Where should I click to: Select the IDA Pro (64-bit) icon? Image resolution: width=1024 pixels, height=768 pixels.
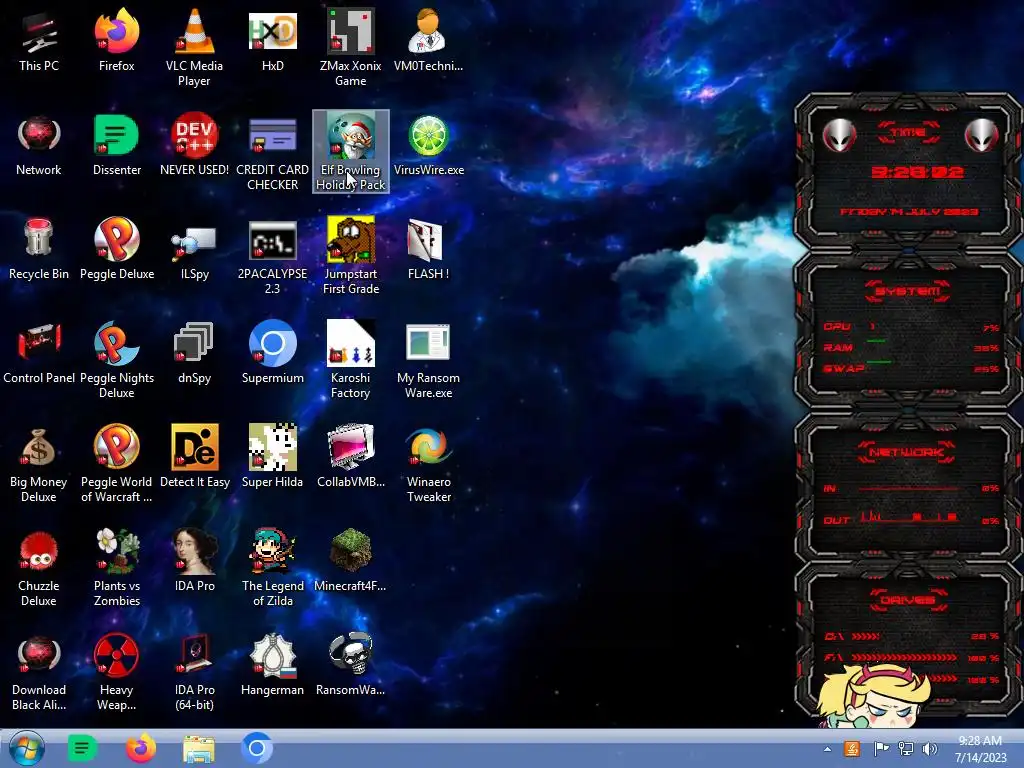click(x=194, y=671)
